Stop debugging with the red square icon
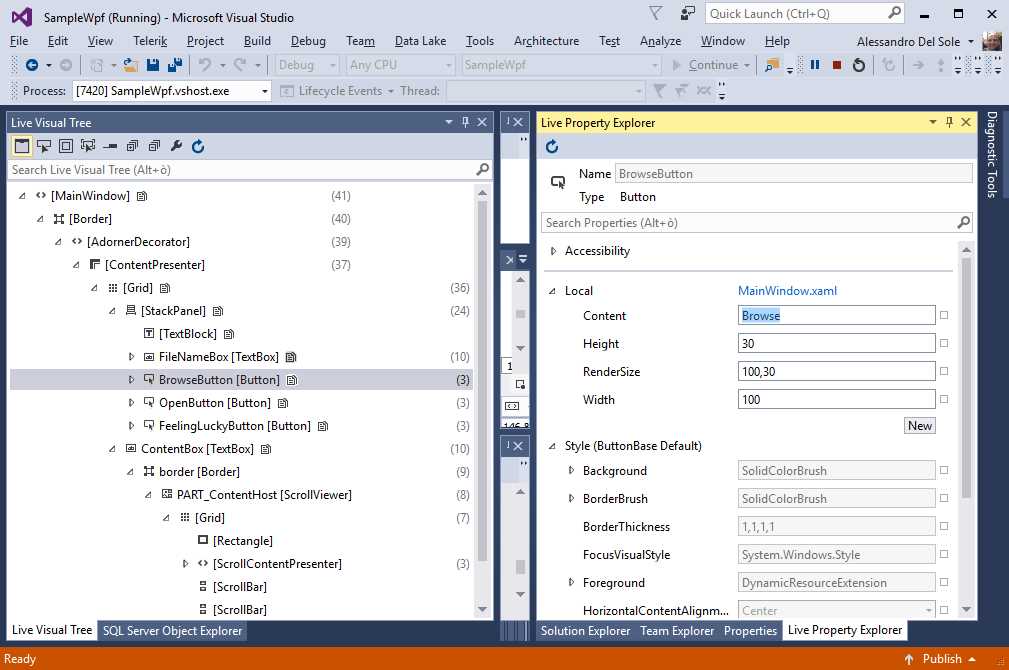 pyautogui.click(x=837, y=65)
